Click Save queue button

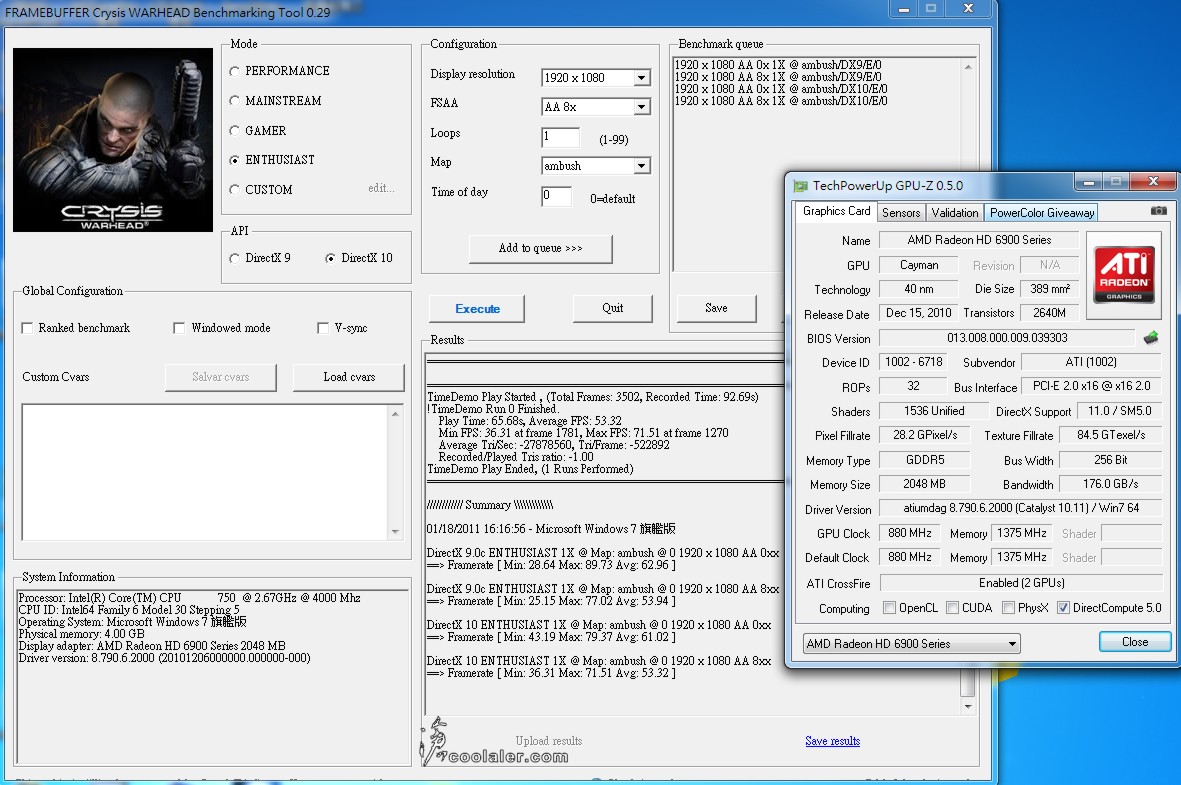(716, 308)
